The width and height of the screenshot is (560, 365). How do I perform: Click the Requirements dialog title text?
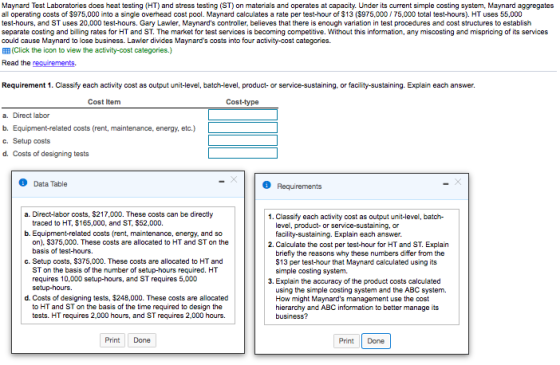299,186
